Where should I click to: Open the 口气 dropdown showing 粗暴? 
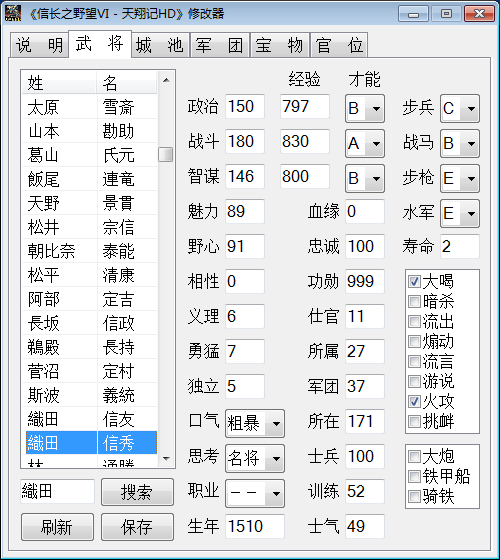(x=255, y=423)
